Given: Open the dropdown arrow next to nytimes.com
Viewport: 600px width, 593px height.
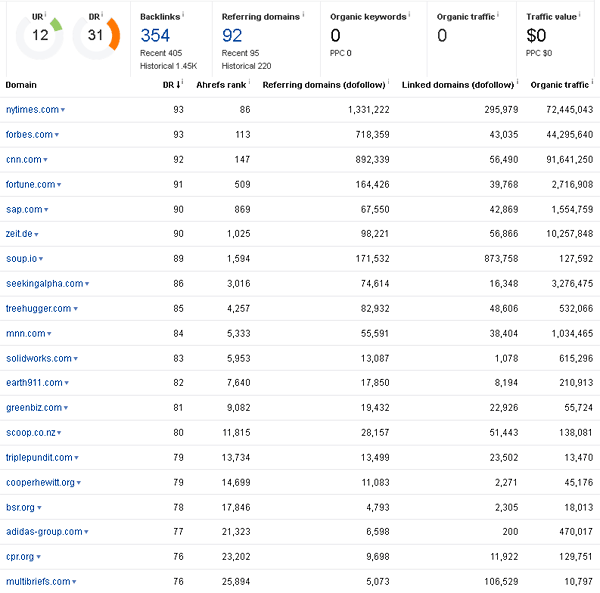Looking at the screenshot, I should coord(63,110).
